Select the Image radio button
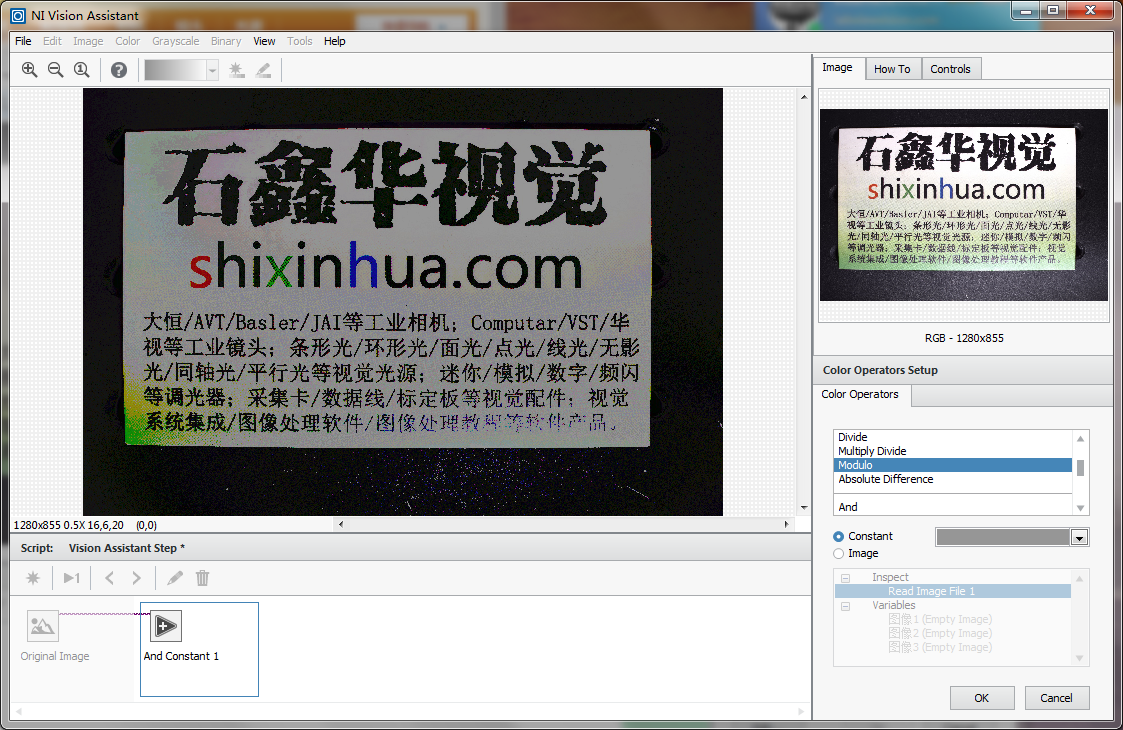The image size is (1123, 730). (839, 553)
